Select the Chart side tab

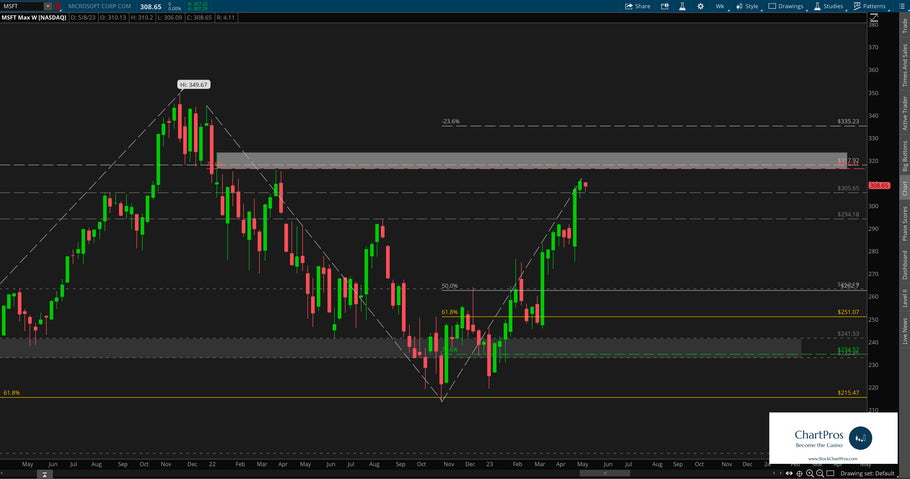click(904, 189)
